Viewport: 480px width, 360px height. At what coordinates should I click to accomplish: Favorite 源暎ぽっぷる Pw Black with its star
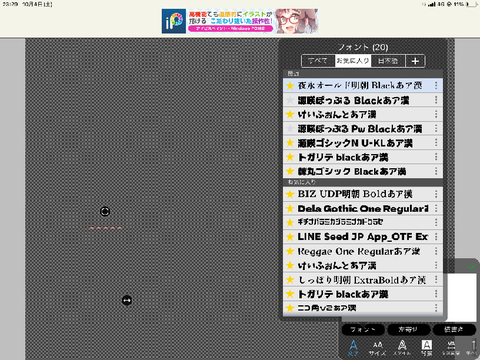[290, 129]
